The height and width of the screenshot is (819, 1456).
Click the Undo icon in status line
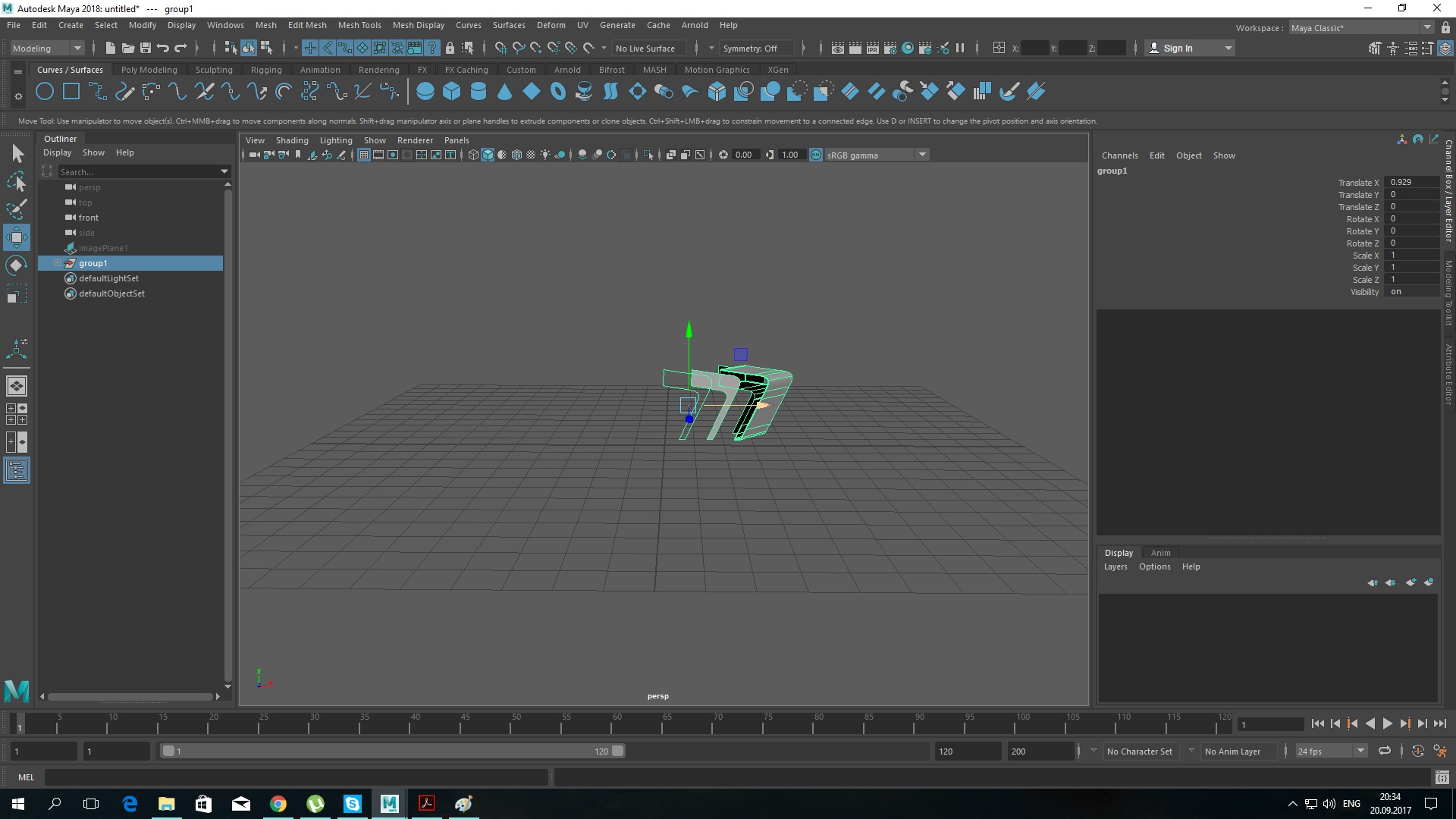162,48
